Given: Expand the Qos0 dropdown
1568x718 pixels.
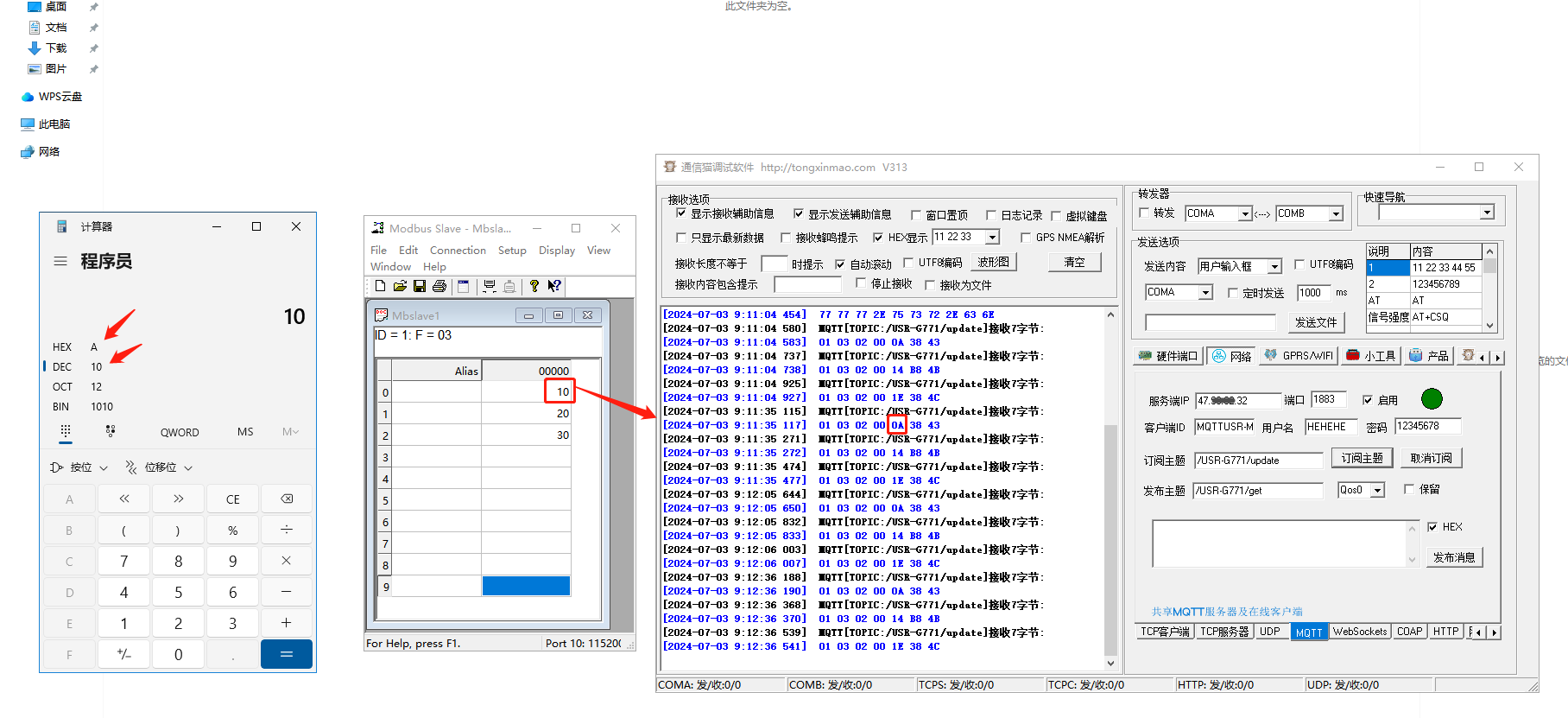Looking at the screenshot, I should click(1378, 490).
